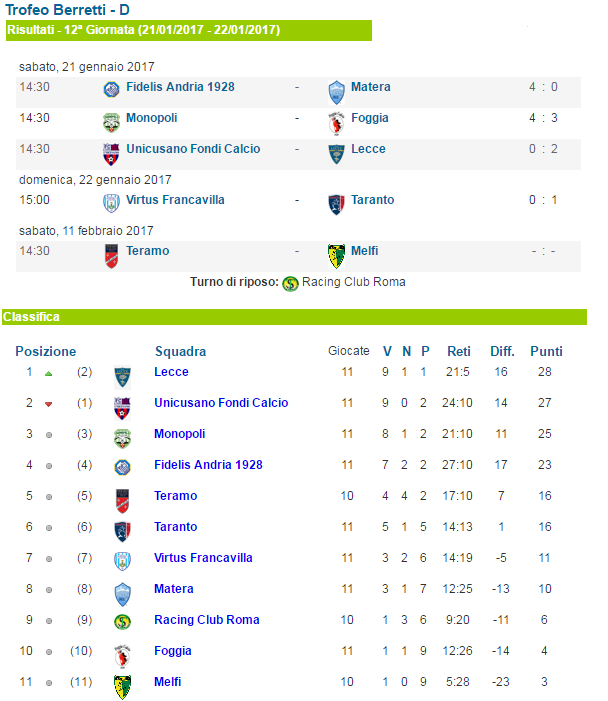Open the Monopoli team link in the classifica
This screenshot has height=701, width=608.
[179, 434]
